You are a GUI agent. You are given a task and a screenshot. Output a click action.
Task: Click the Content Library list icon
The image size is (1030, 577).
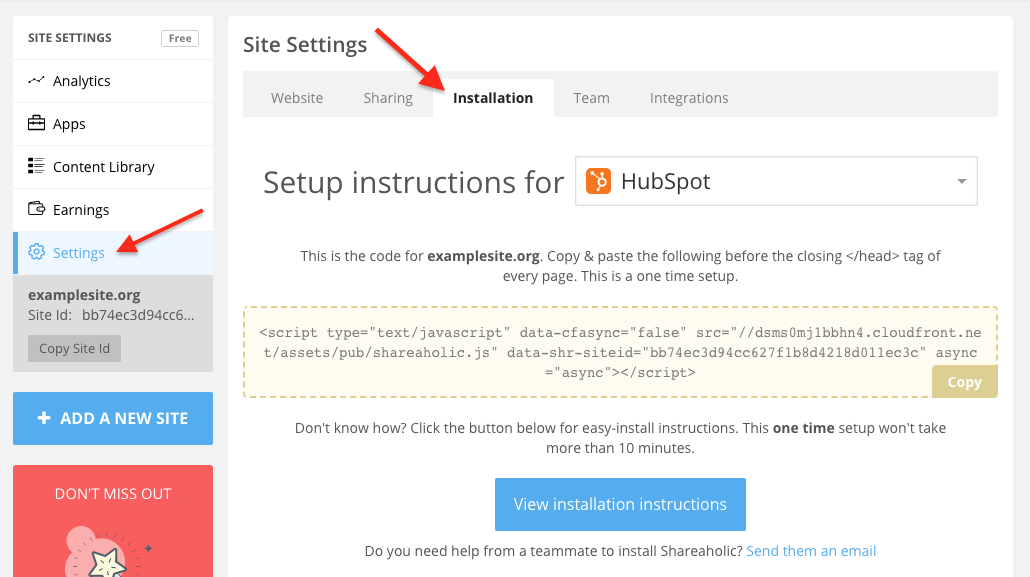click(36, 166)
